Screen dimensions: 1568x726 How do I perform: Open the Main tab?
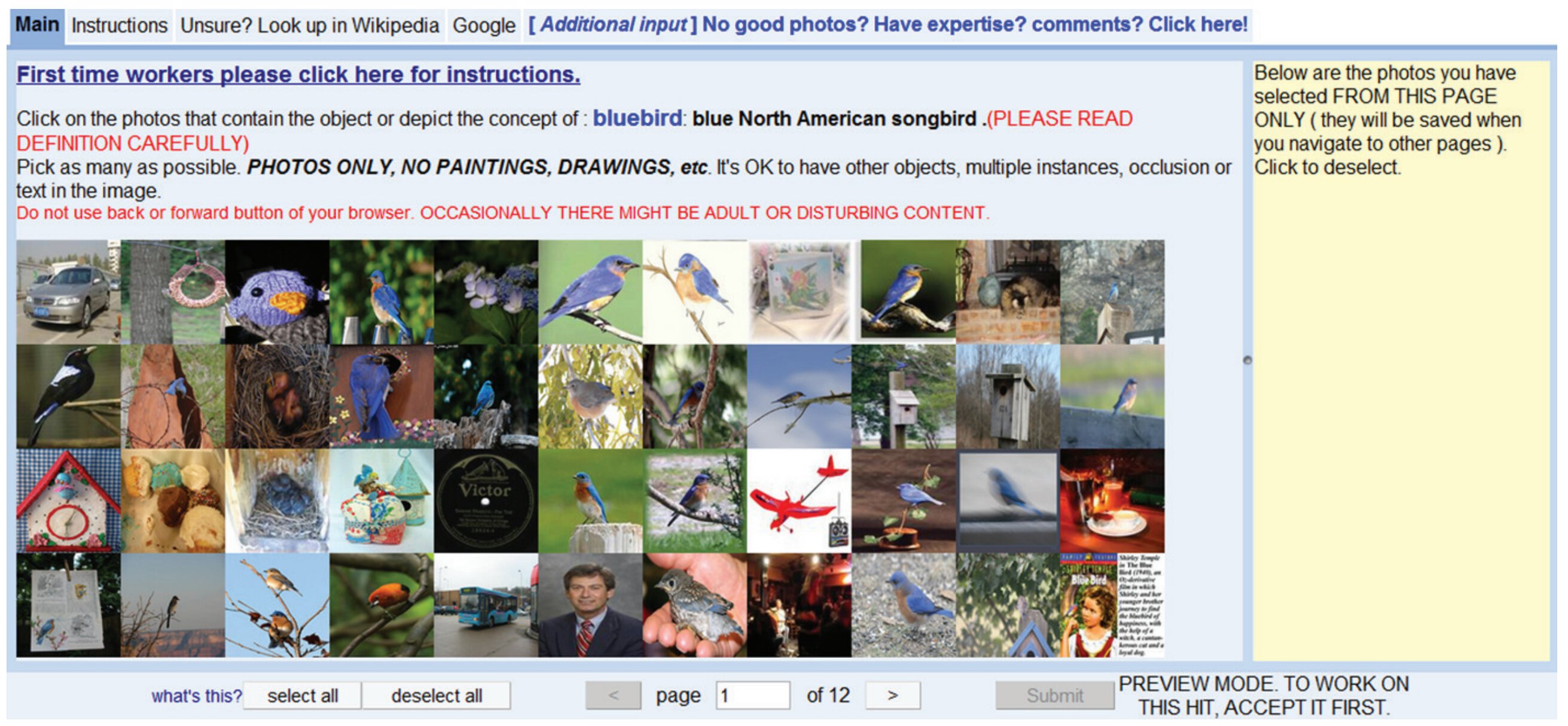(x=36, y=25)
